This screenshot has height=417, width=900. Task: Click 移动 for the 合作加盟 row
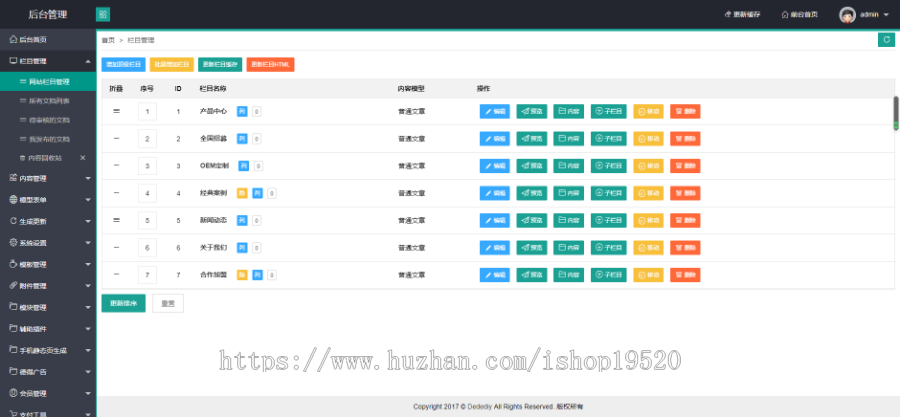coord(649,275)
